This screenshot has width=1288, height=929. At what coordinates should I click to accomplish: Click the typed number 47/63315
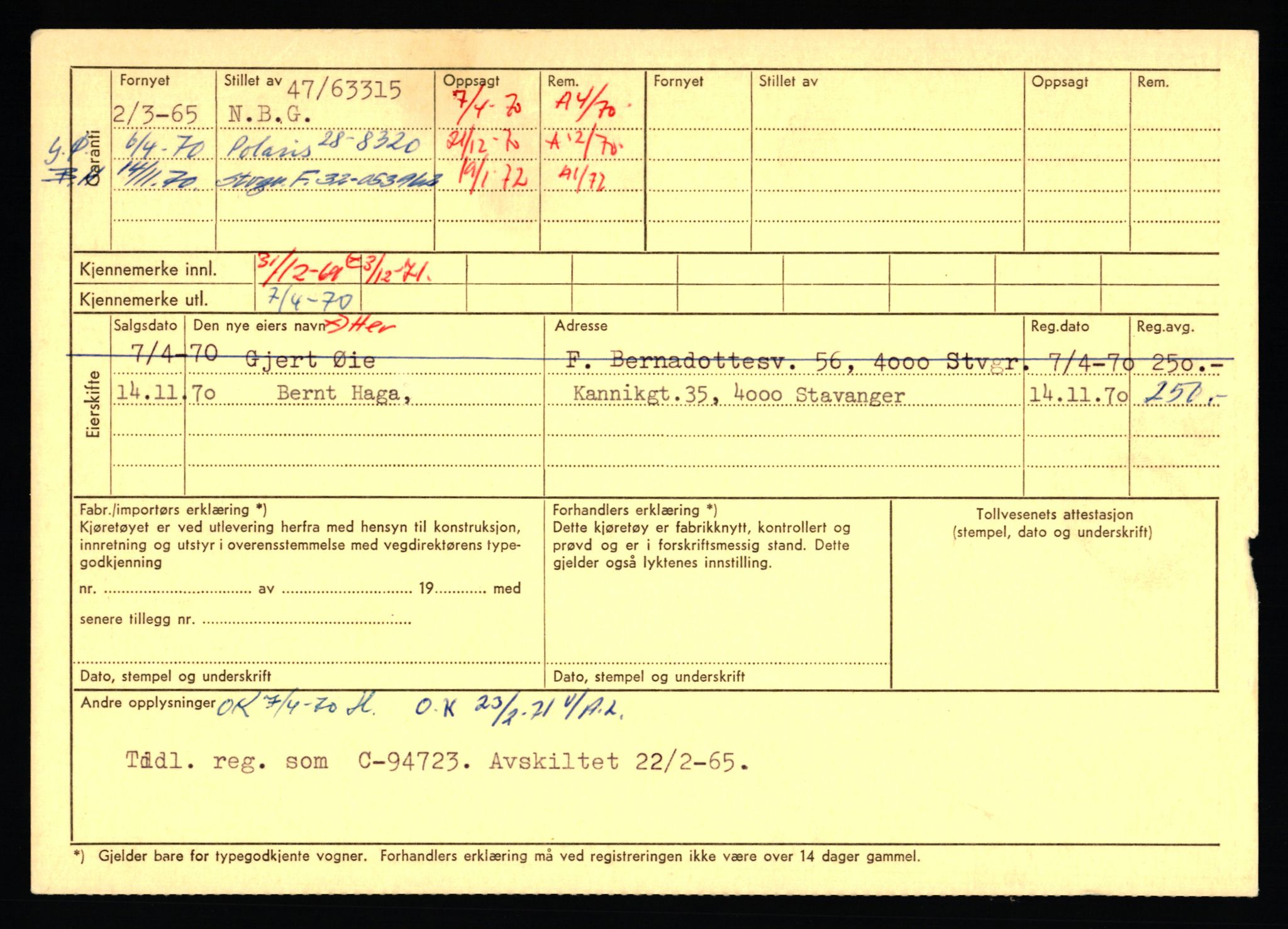point(344,91)
